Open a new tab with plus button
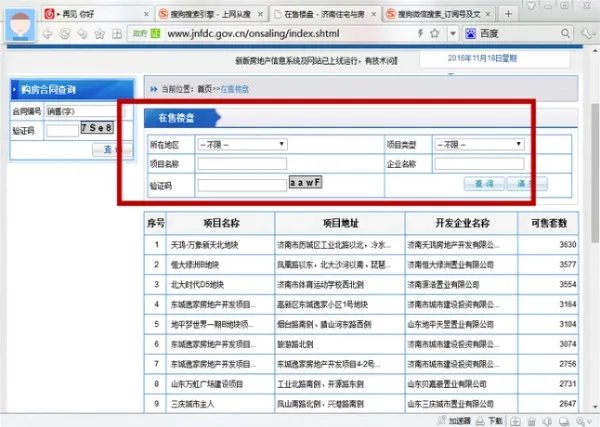The height and width of the screenshot is (427, 600). click(508, 14)
